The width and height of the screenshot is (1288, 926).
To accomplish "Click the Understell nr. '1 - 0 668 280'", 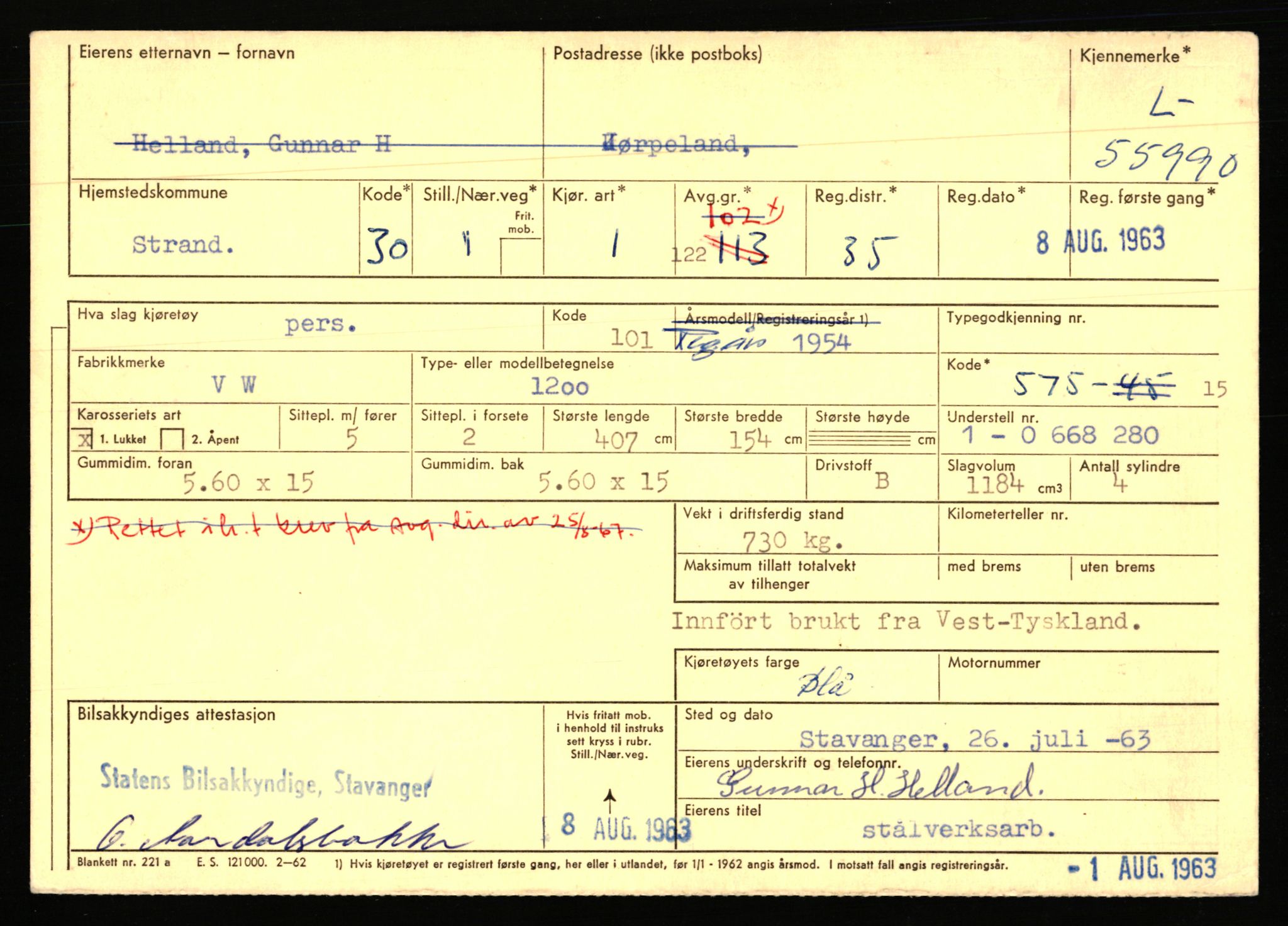I will tap(1060, 435).
